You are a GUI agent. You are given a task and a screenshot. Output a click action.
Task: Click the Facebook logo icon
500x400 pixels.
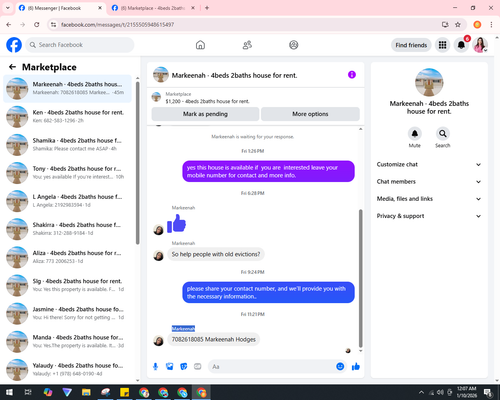(14, 45)
